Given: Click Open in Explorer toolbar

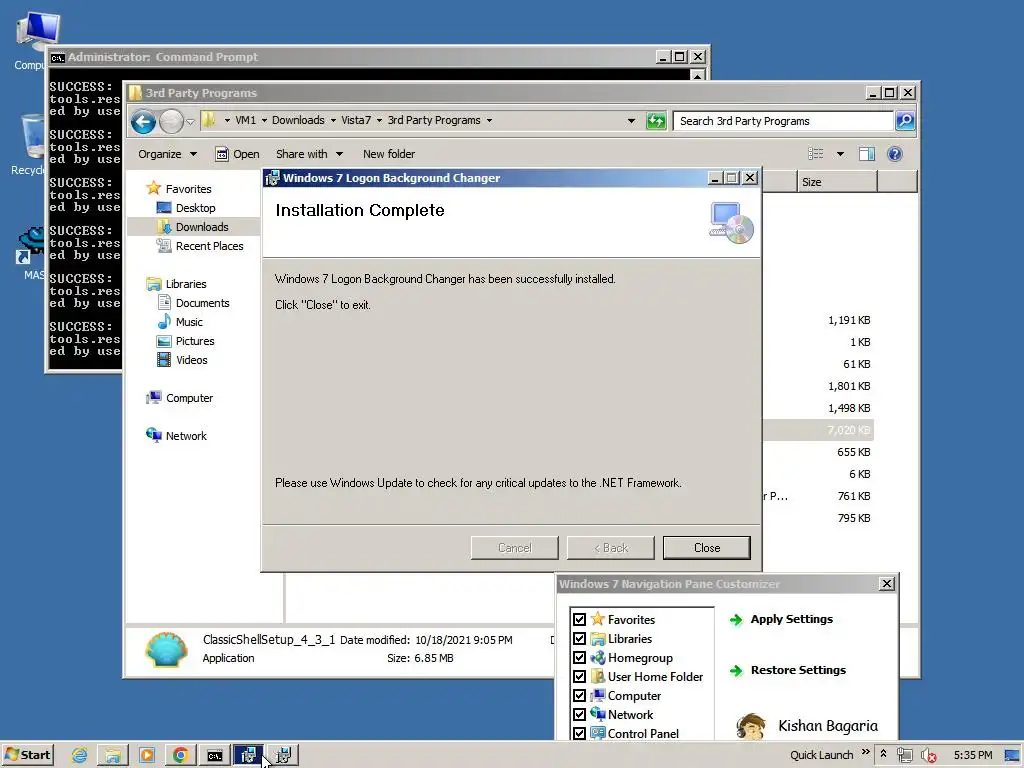Looking at the screenshot, I should (238, 154).
